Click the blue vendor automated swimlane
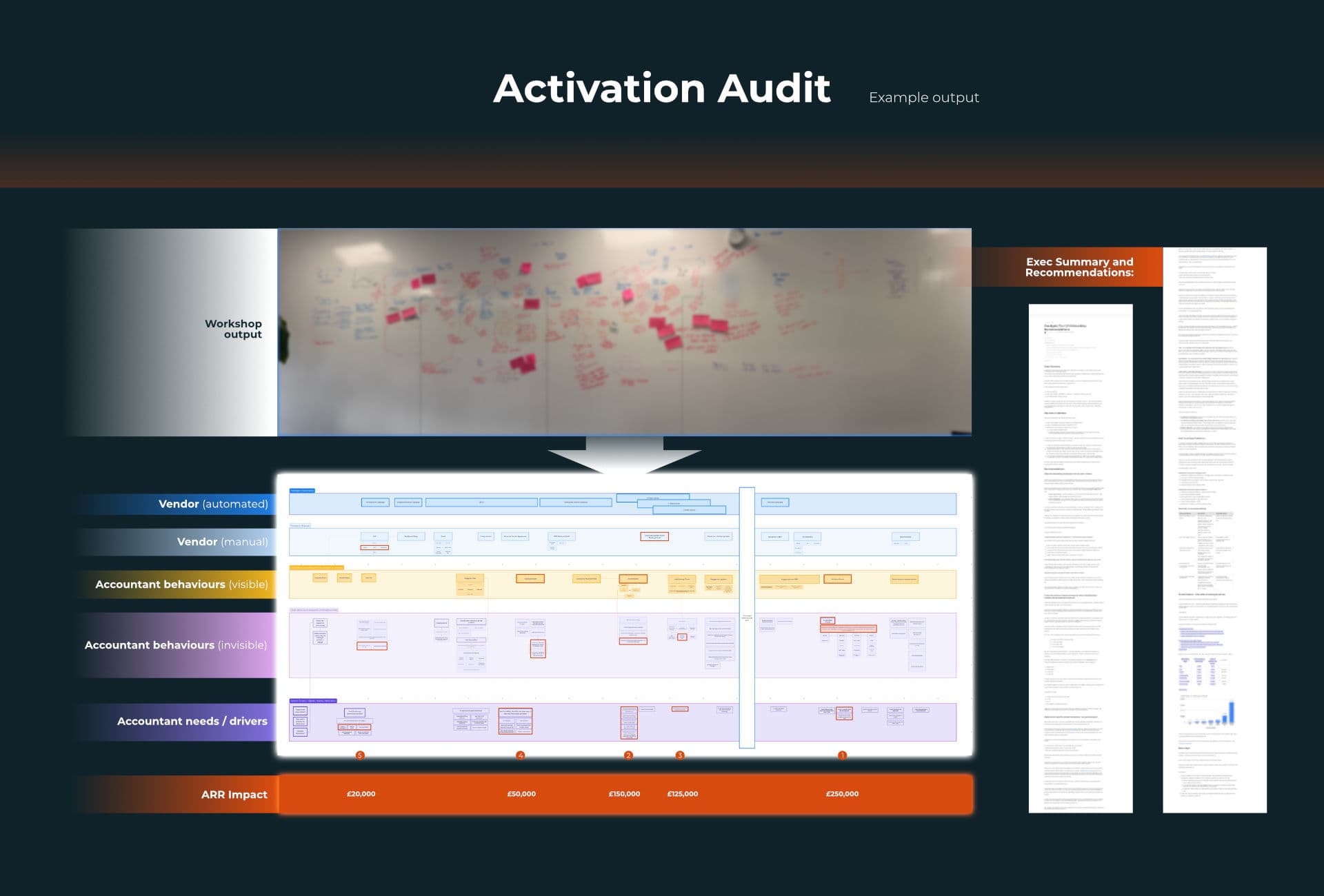Viewport: 1324px width, 896px height. [623, 504]
